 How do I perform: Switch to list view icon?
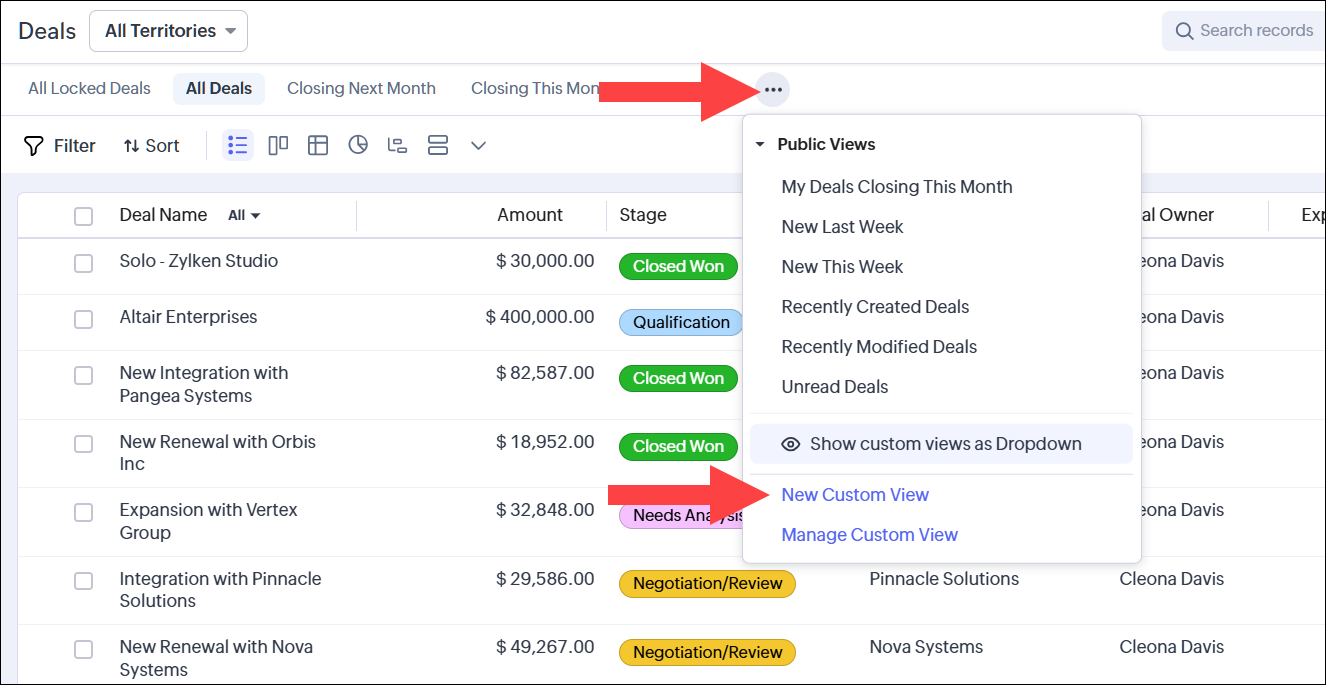click(x=238, y=145)
